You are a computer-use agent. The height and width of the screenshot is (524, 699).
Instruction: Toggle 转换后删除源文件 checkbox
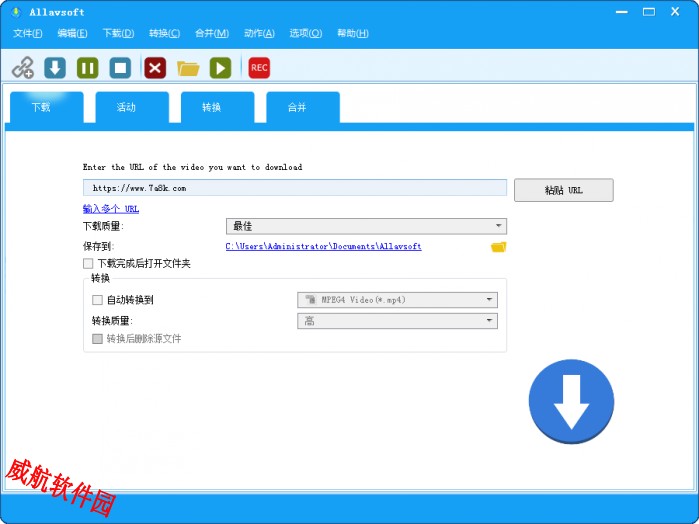(97, 339)
